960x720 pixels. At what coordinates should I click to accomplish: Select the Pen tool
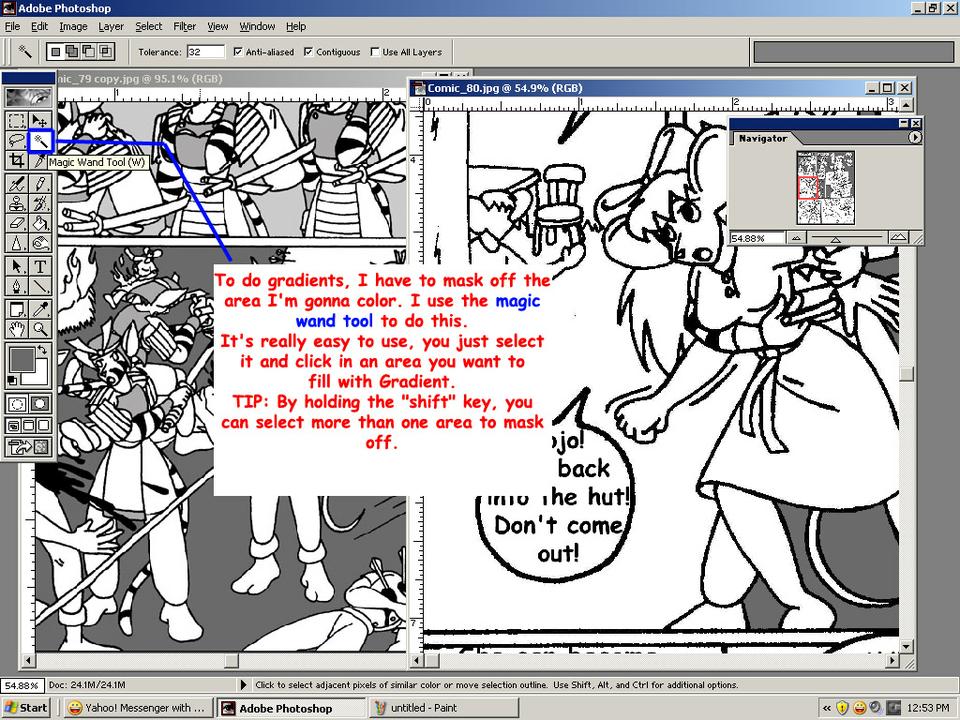[x=17, y=286]
